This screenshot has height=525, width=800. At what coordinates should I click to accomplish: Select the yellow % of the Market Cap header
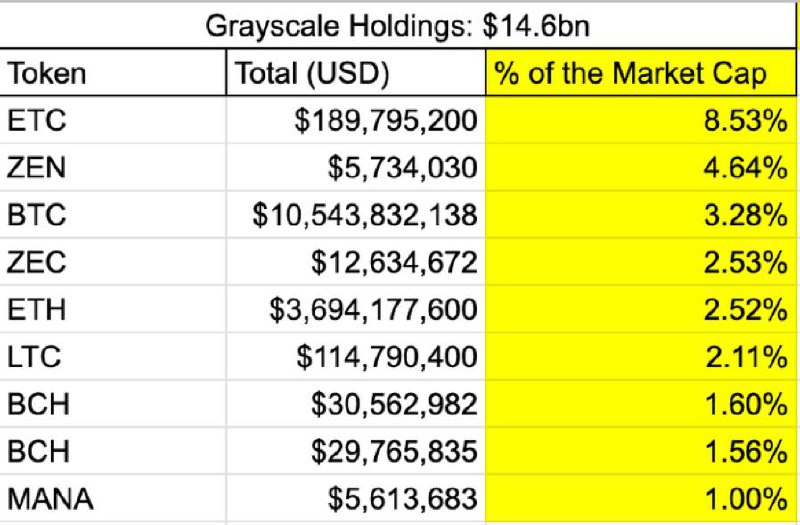(641, 72)
